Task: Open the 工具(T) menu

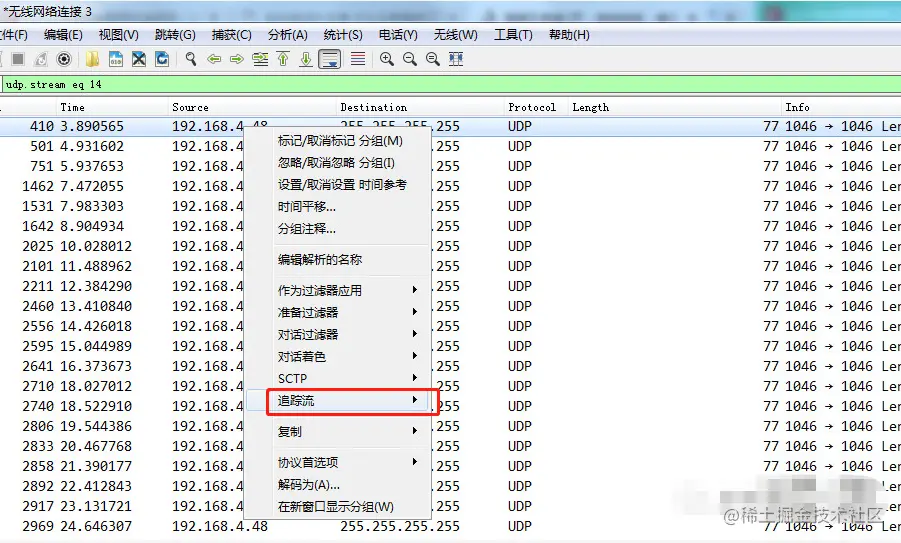Action: click(x=513, y=35)
